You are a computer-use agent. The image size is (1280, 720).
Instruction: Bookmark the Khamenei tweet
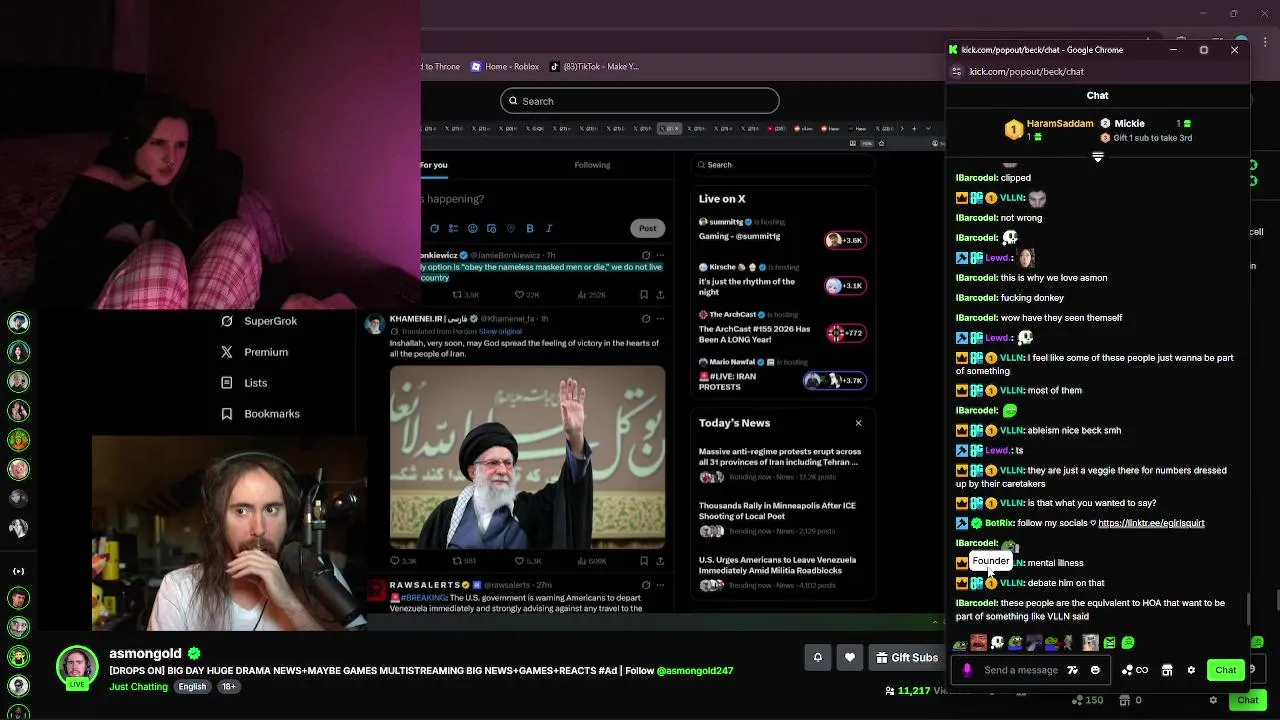point(643,561)
